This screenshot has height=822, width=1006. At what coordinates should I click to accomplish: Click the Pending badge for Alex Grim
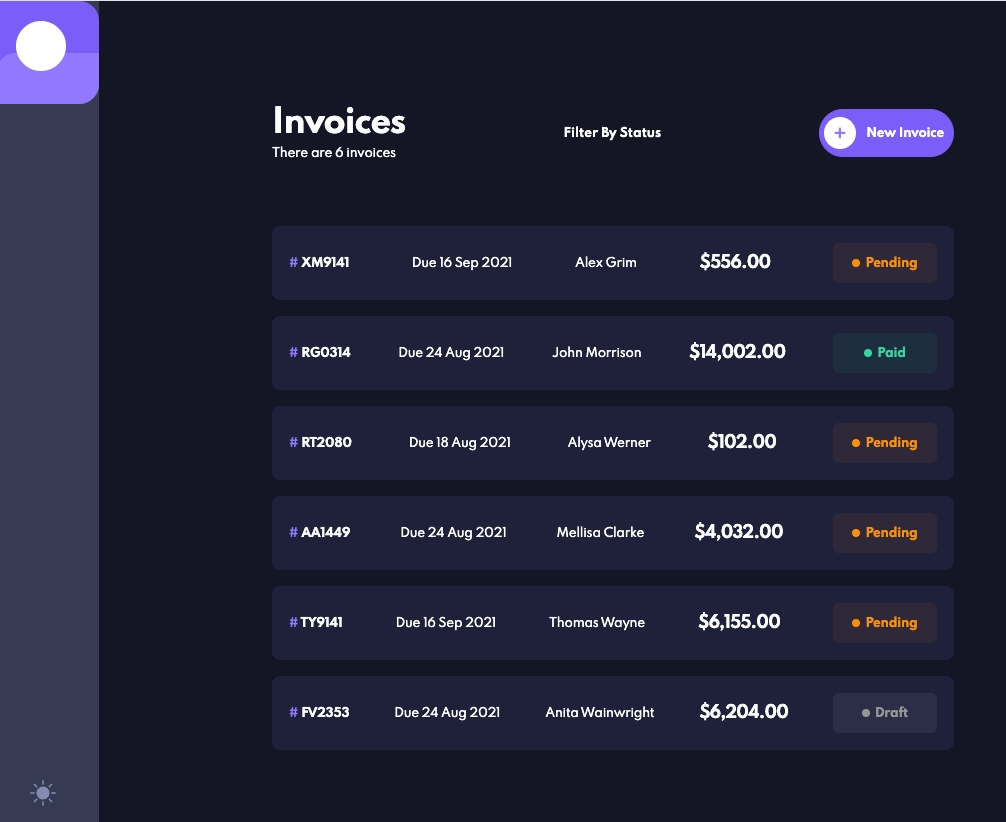coord(884,263)
